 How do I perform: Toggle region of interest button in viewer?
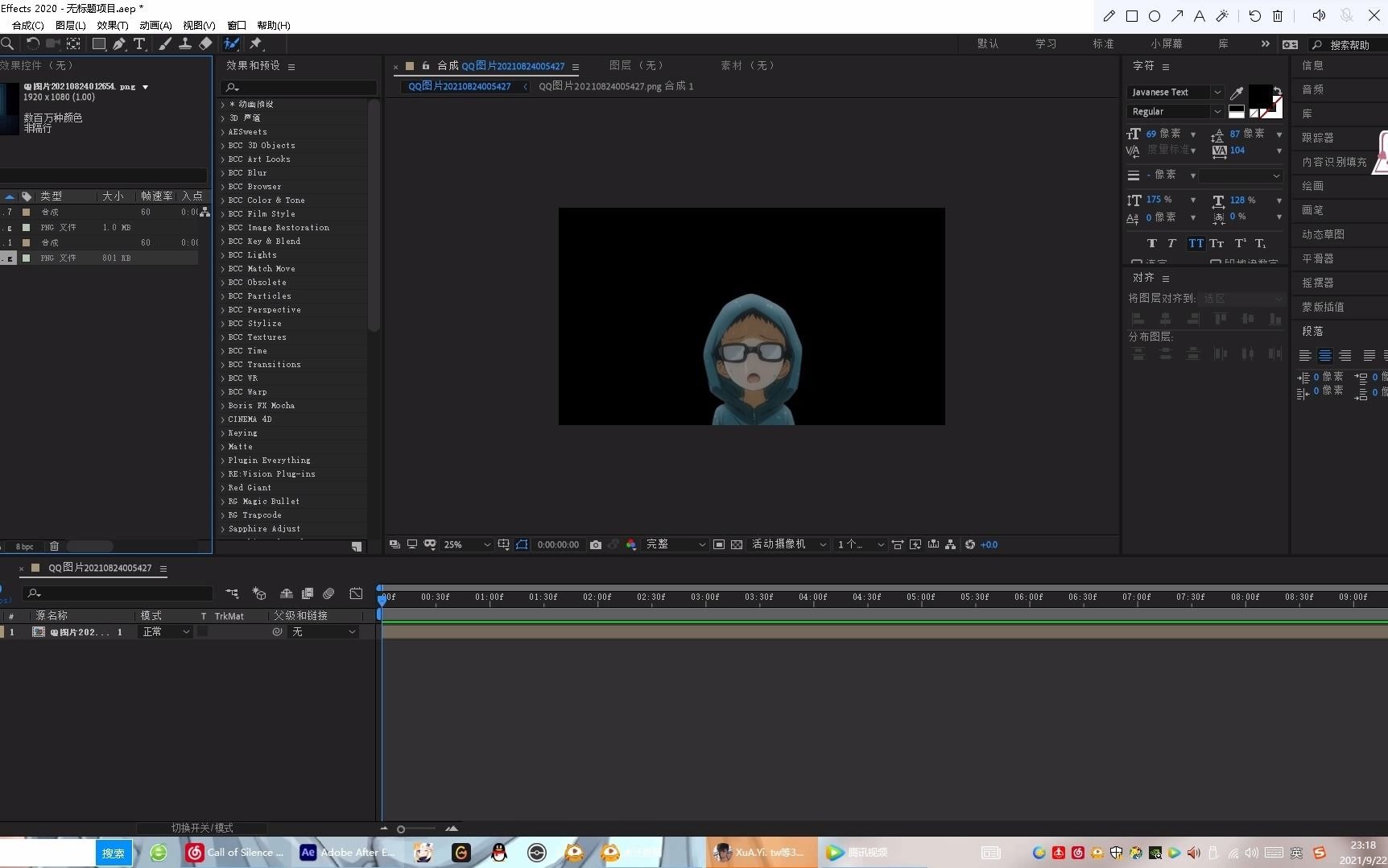pyautogui.click(x=719, y=544)
